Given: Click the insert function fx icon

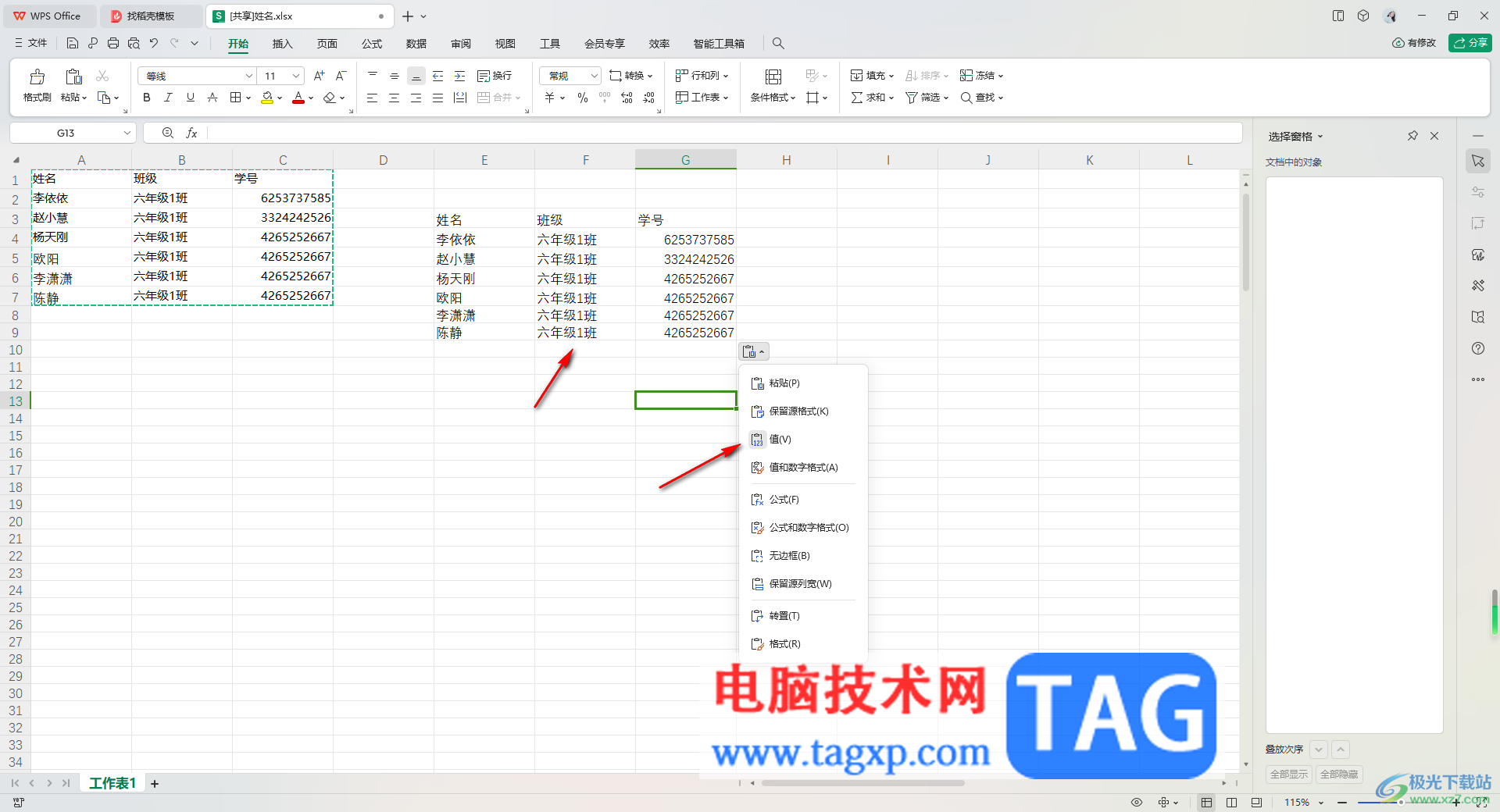Looking at the screenshot, I should [191, 133].
